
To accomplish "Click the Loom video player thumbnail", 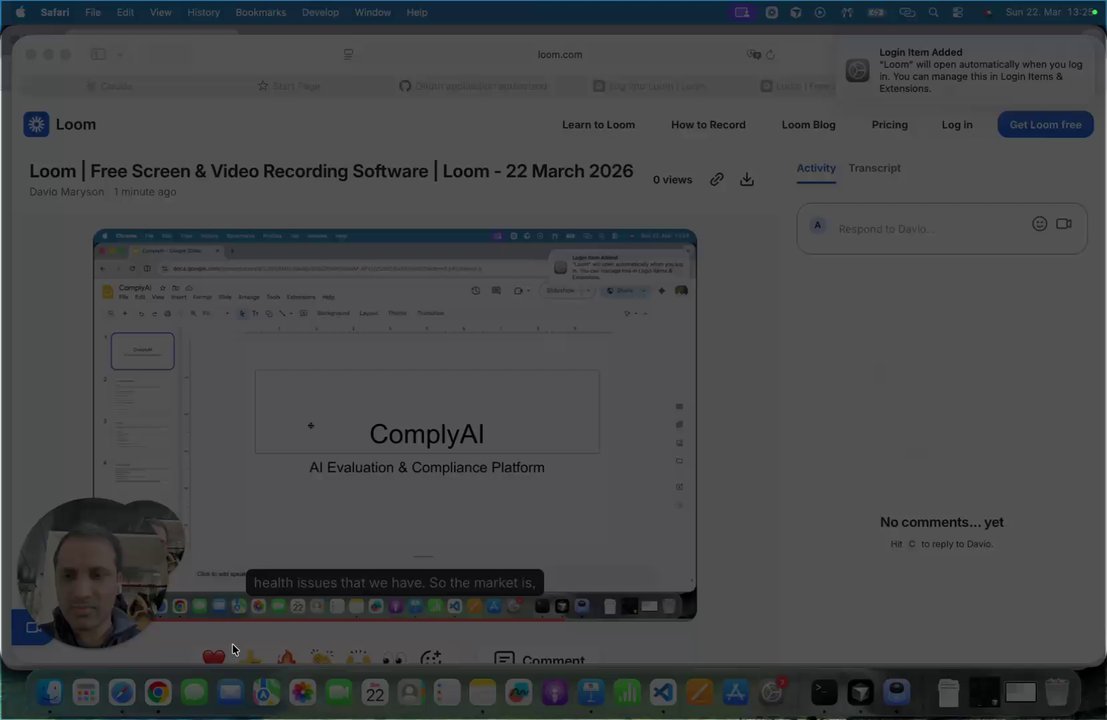I will click(395, 424).
